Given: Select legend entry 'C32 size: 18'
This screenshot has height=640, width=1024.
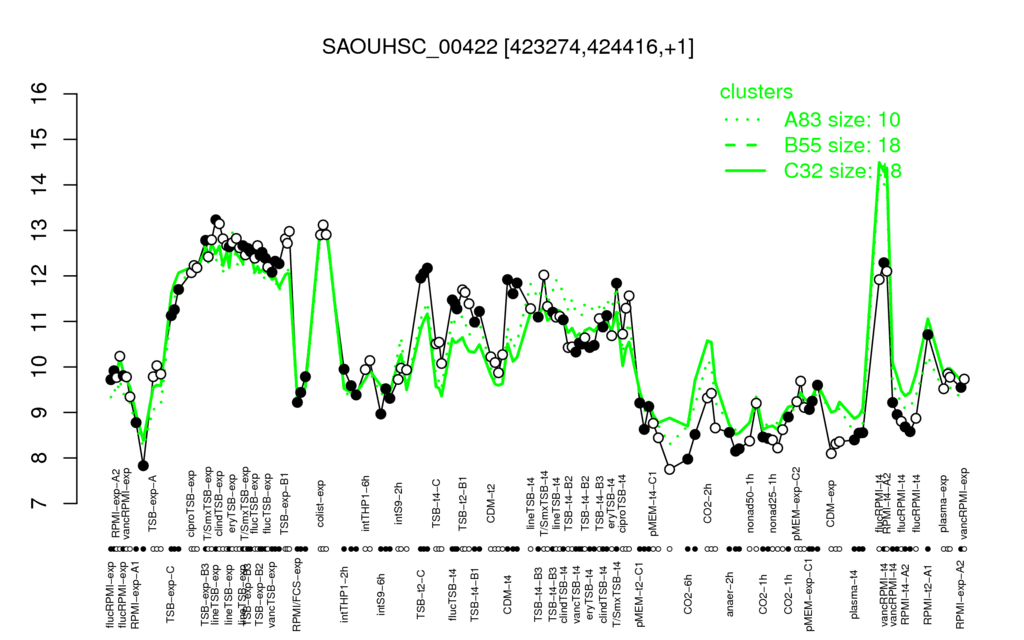Looking at the screenshot, I should click(x=842, y=170).
